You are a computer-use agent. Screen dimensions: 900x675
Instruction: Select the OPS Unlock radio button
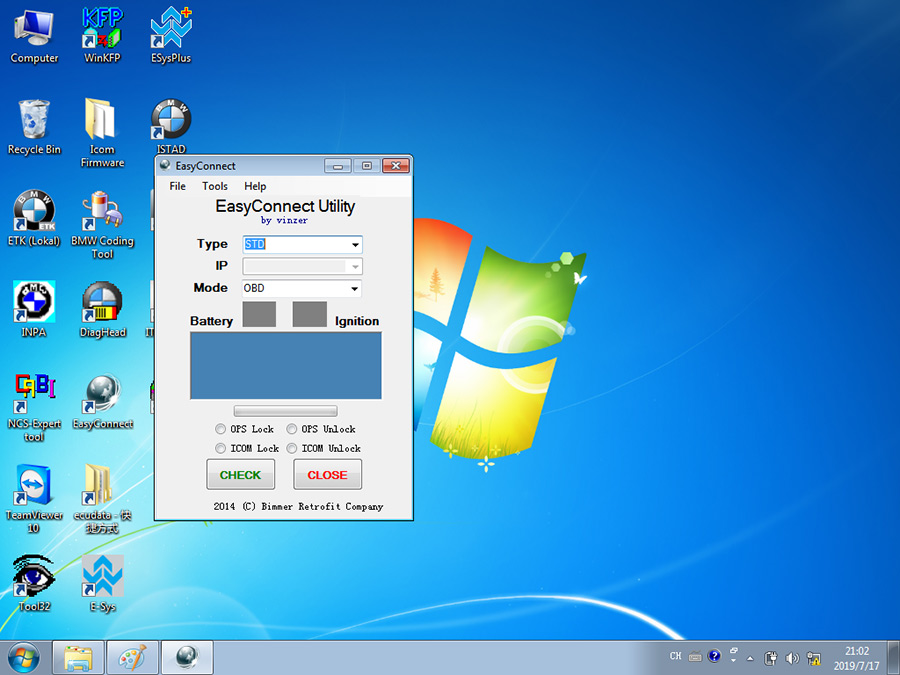click(x=292, y=429)
